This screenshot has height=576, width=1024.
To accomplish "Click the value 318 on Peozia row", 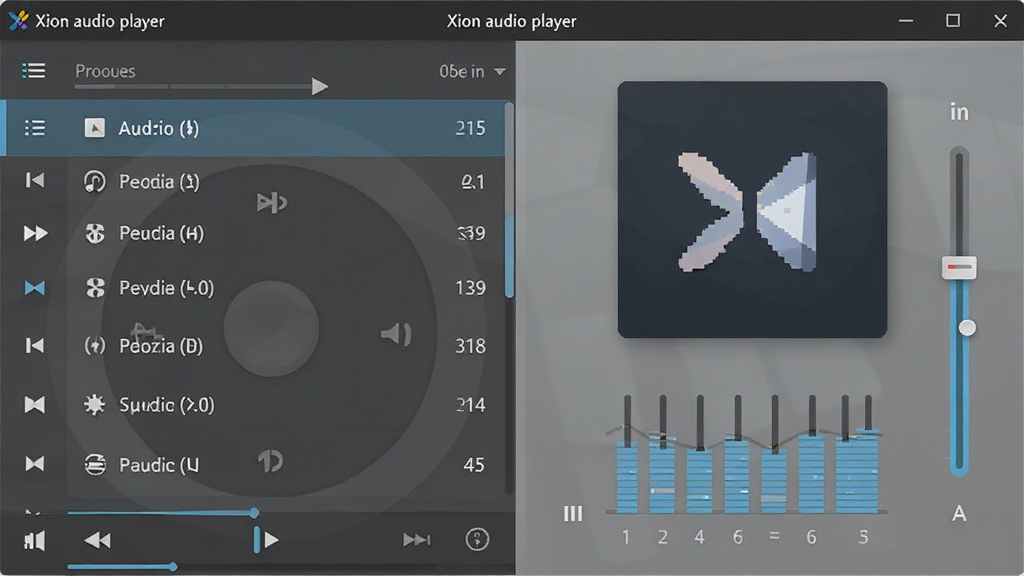I will coord(470,345).
